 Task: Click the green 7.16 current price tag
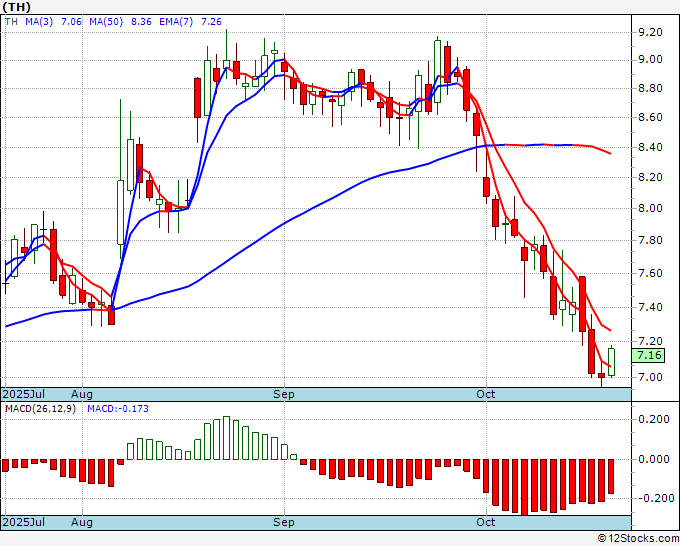pos(648,356)
